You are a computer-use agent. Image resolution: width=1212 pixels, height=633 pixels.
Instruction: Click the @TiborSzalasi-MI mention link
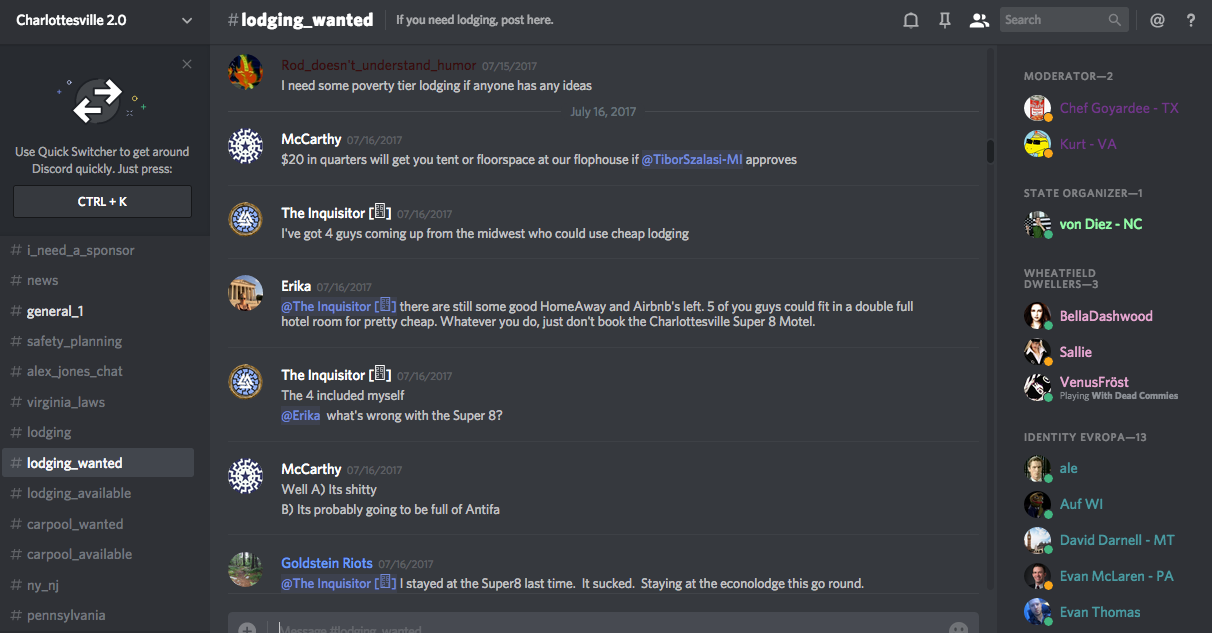pos(692,159)
